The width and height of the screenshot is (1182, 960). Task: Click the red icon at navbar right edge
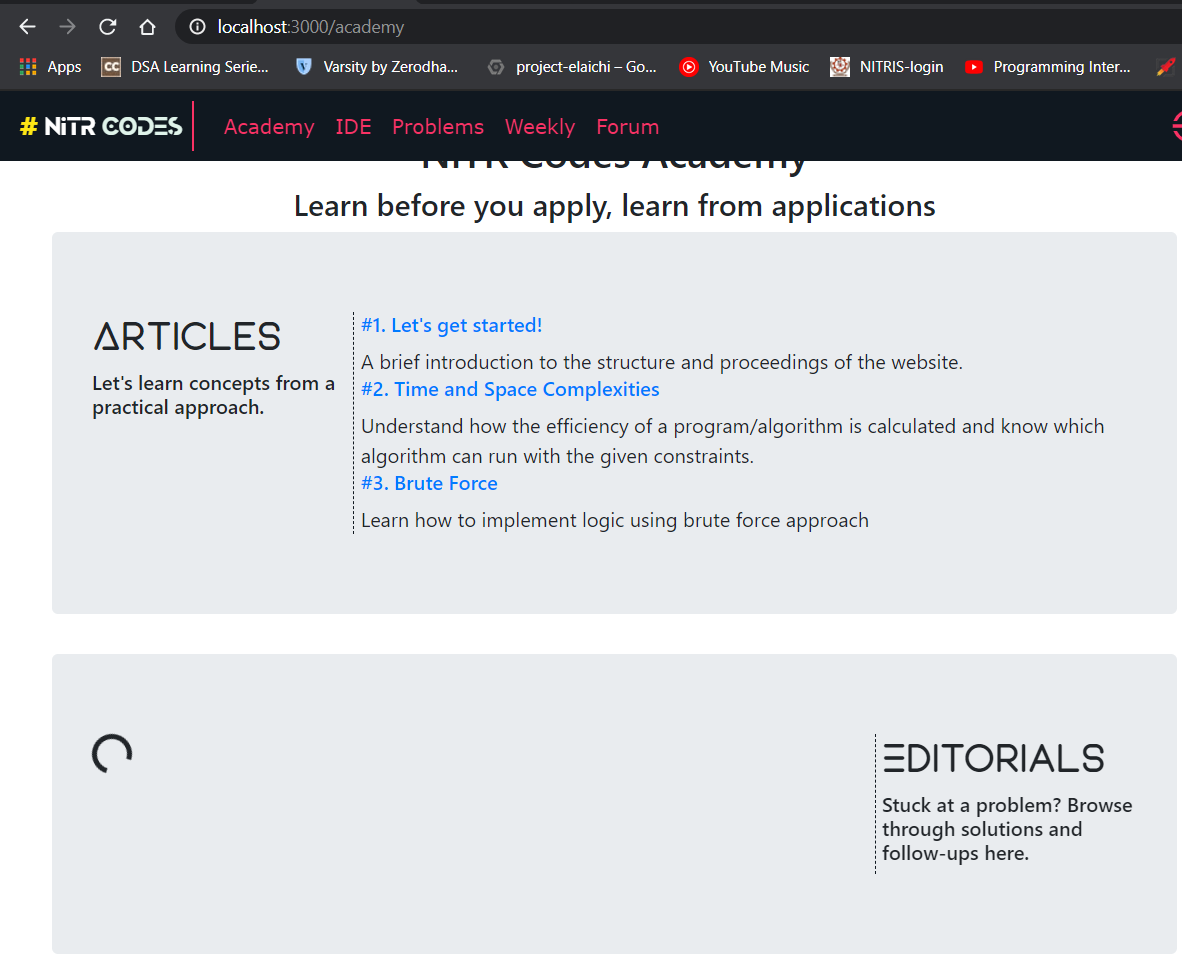(1176, 127)
